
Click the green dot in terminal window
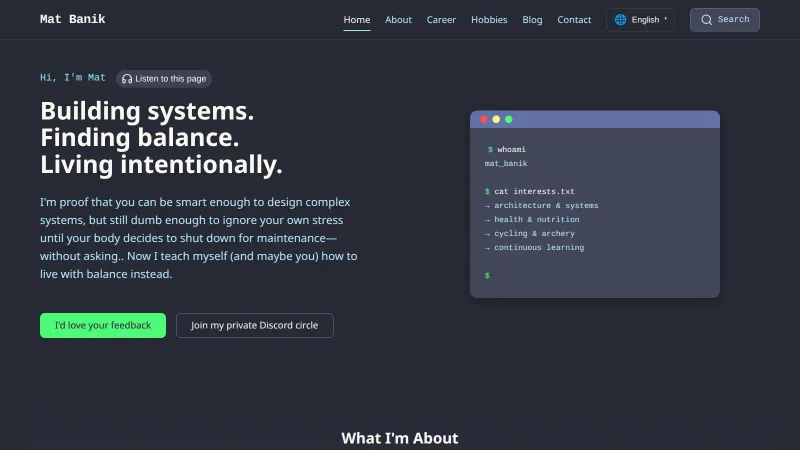pyautogui.click(x=509, y=119)
